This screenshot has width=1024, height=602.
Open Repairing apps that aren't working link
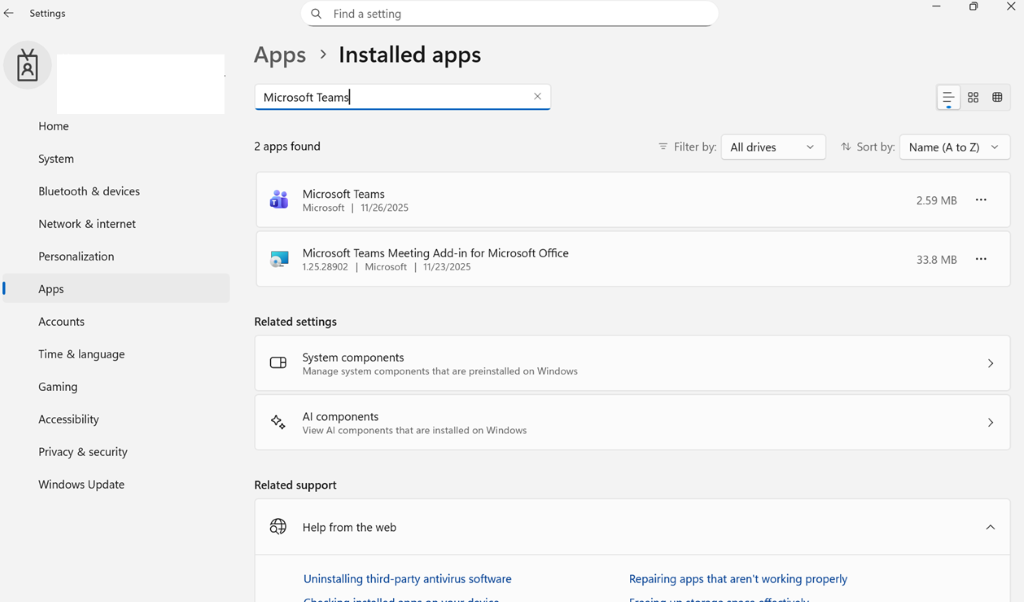(737, 579)
